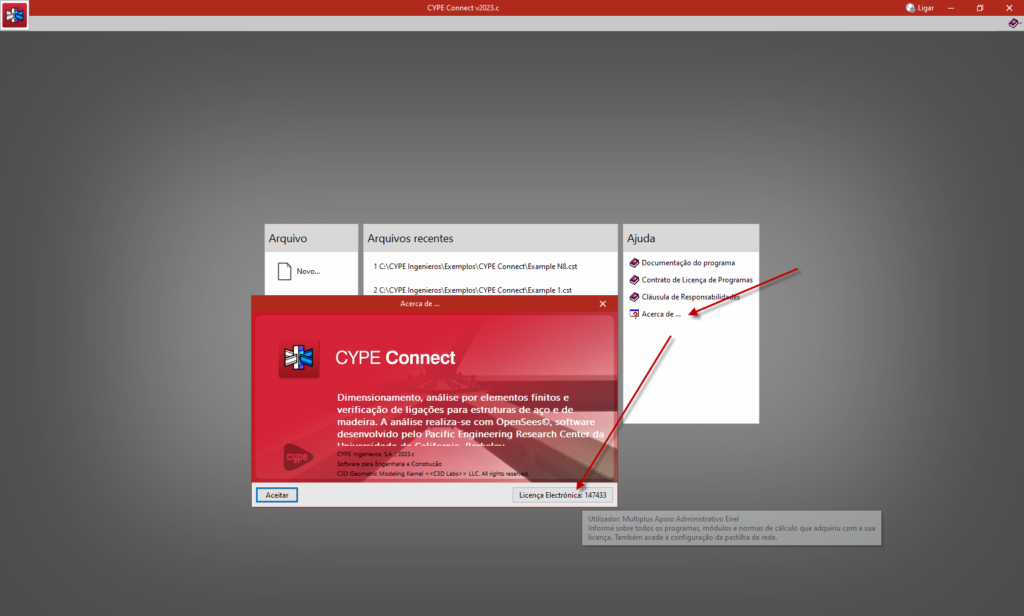Click the book icon beside Cláusula de Responsabilidades

click(633, 297)
